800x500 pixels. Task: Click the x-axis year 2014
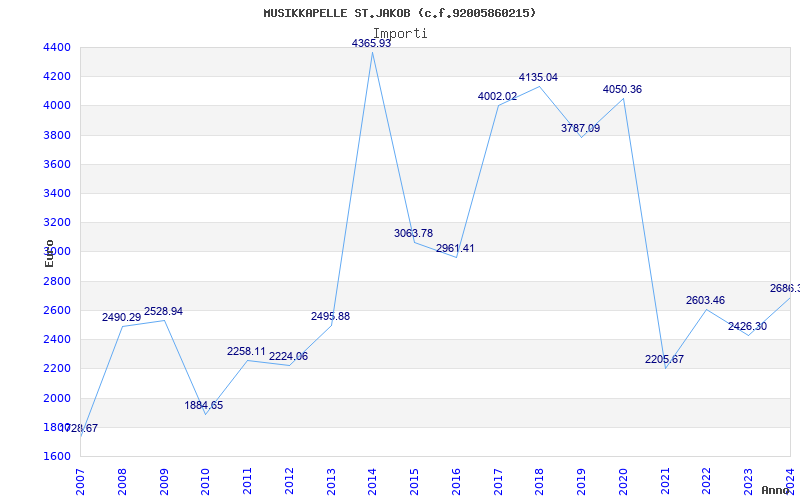click(372, 482)
